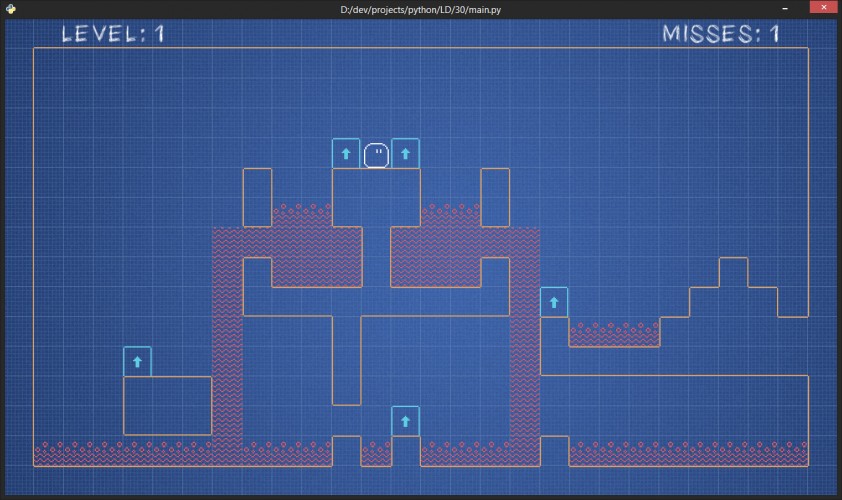Click the MISSES: 1 counter
The width and height of the screenshot is (842, 500).
[x=721, y=34]
